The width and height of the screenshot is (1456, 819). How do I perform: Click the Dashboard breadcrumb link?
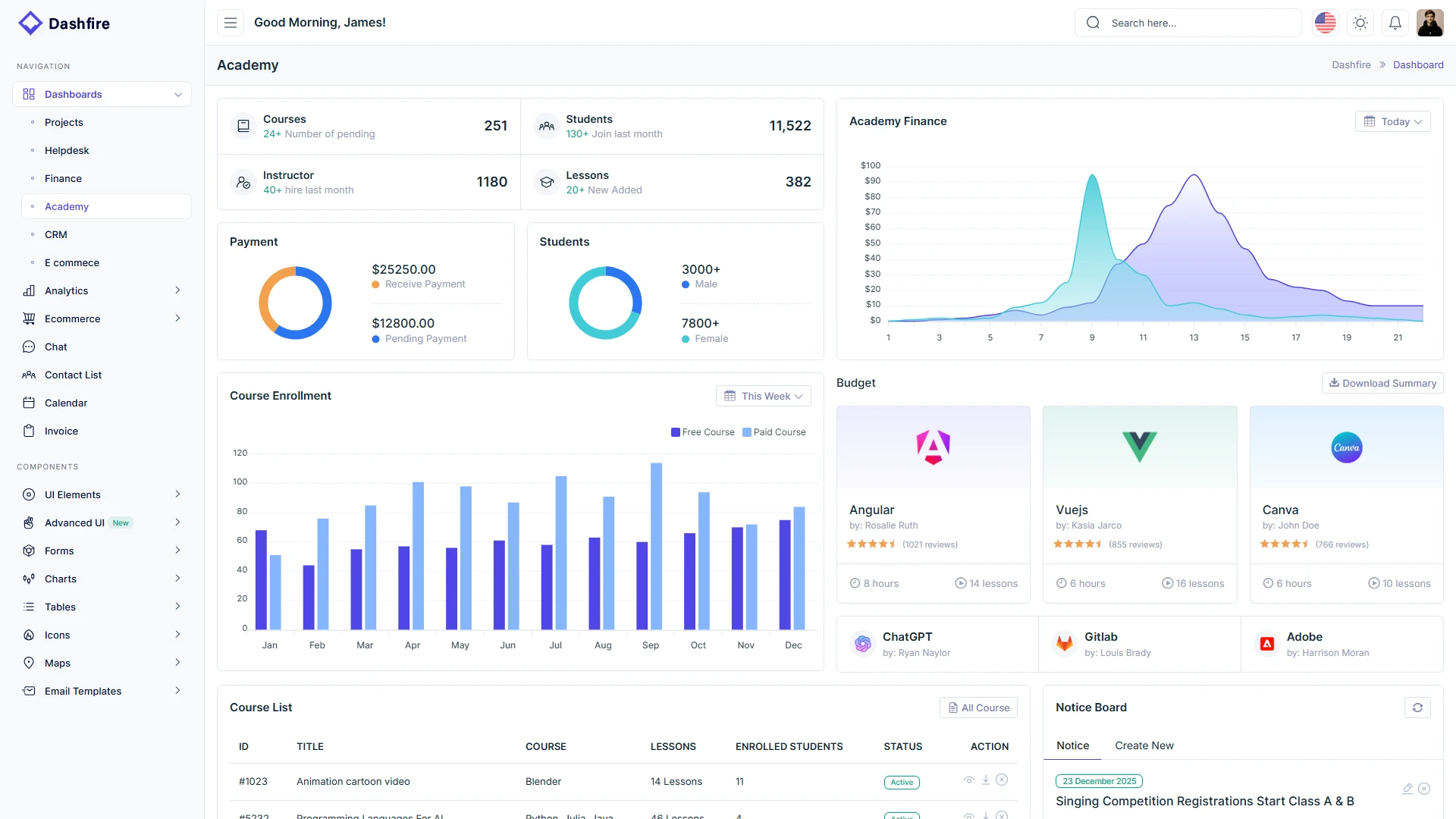click(1418, 64)
